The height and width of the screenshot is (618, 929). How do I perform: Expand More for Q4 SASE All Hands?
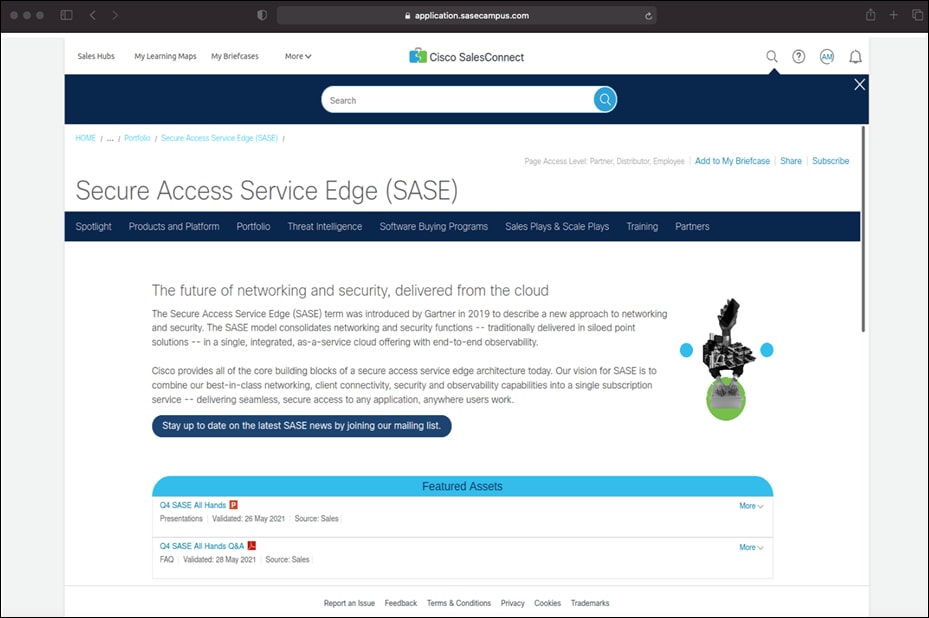[751, 506]
